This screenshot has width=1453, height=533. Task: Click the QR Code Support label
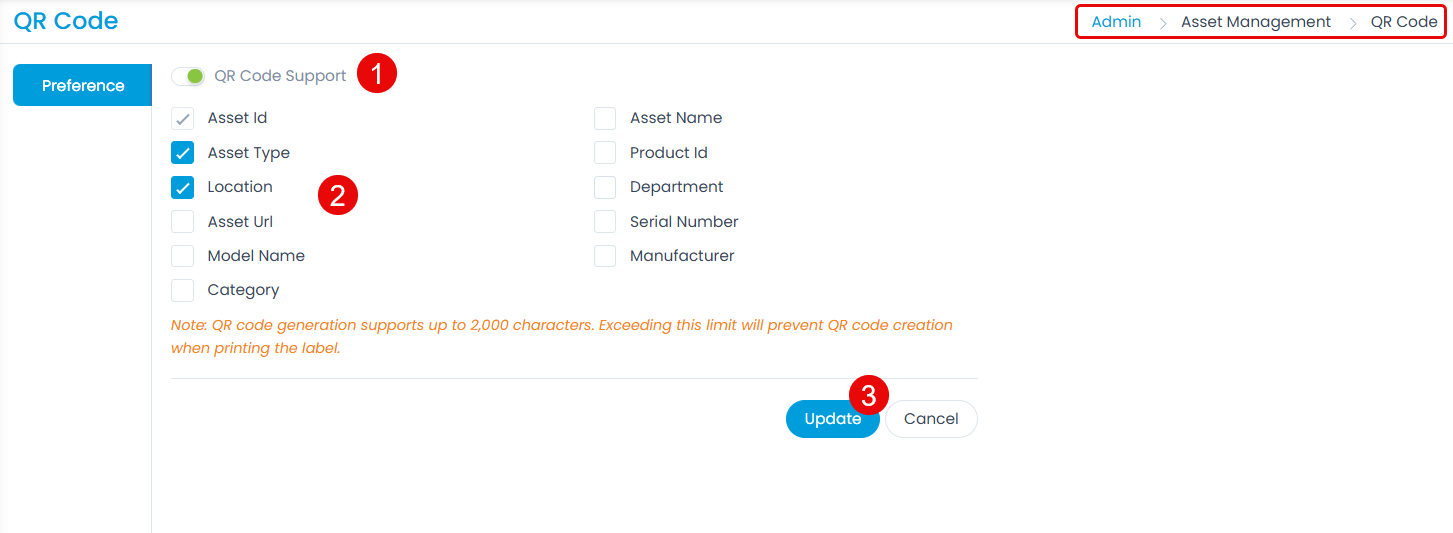click(x=280, y=76)
